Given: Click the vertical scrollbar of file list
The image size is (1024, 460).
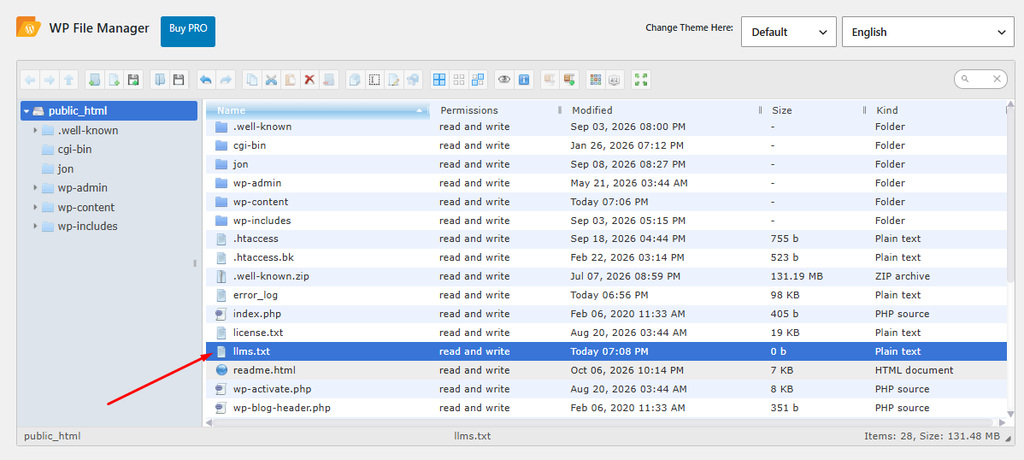Looking at the screenshot, I should tap(1011, 196).
